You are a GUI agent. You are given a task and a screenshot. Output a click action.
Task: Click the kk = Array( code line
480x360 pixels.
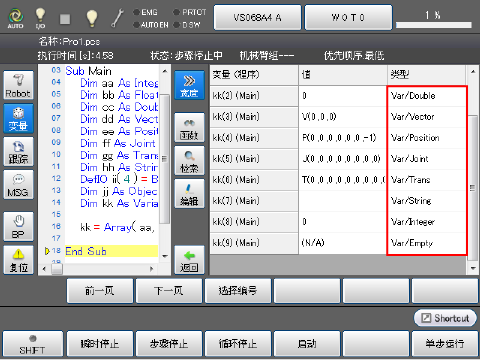click(x=117, y=227)
